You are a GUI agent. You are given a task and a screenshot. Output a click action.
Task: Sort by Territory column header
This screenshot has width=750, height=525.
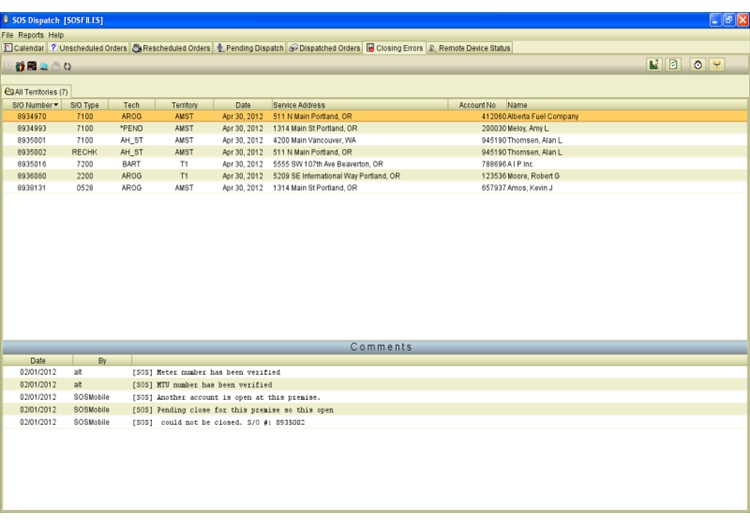click(184, 105)
